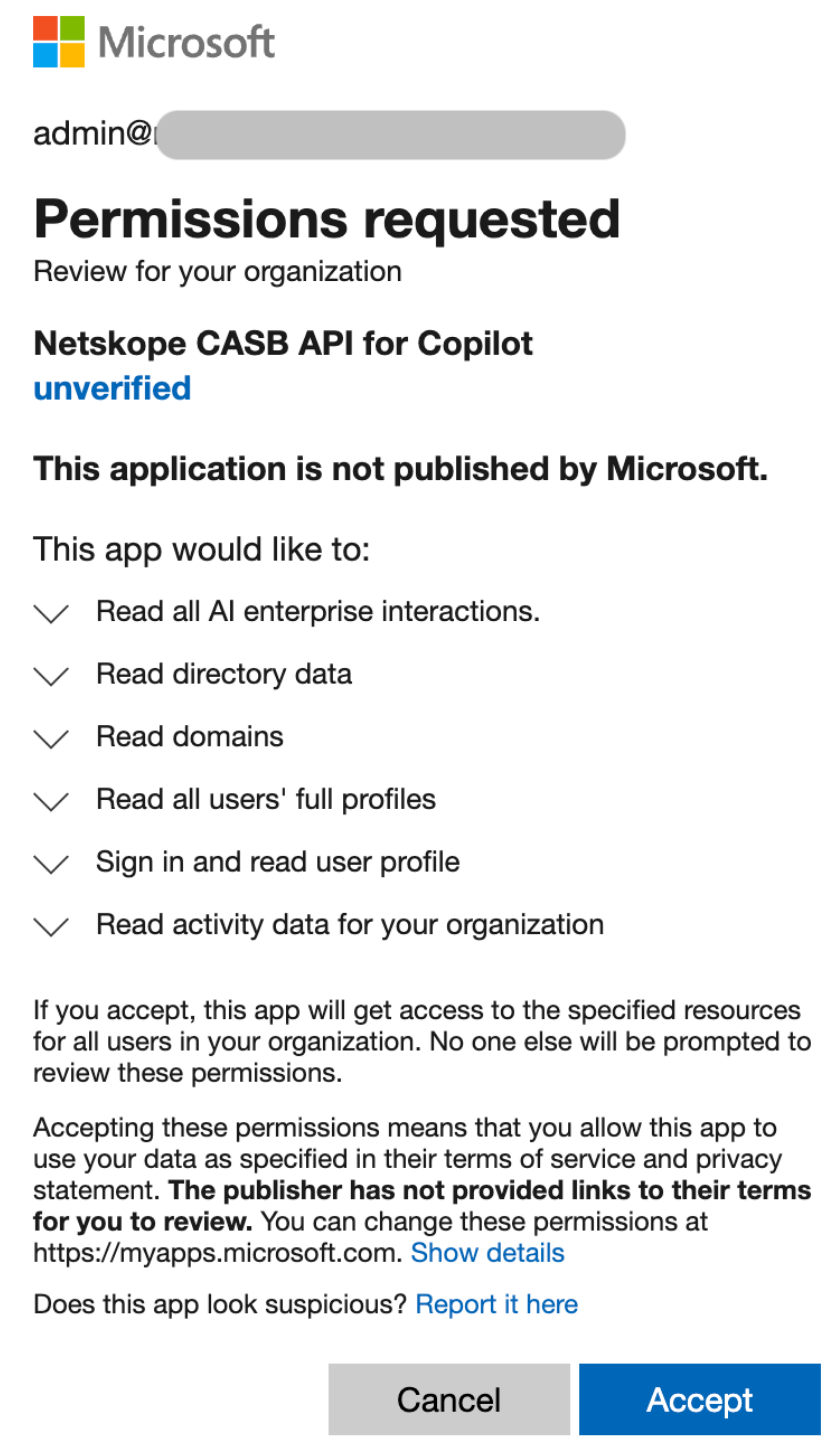Click the https://myapps.microsoft.com URL text

tap(217, 1253)
